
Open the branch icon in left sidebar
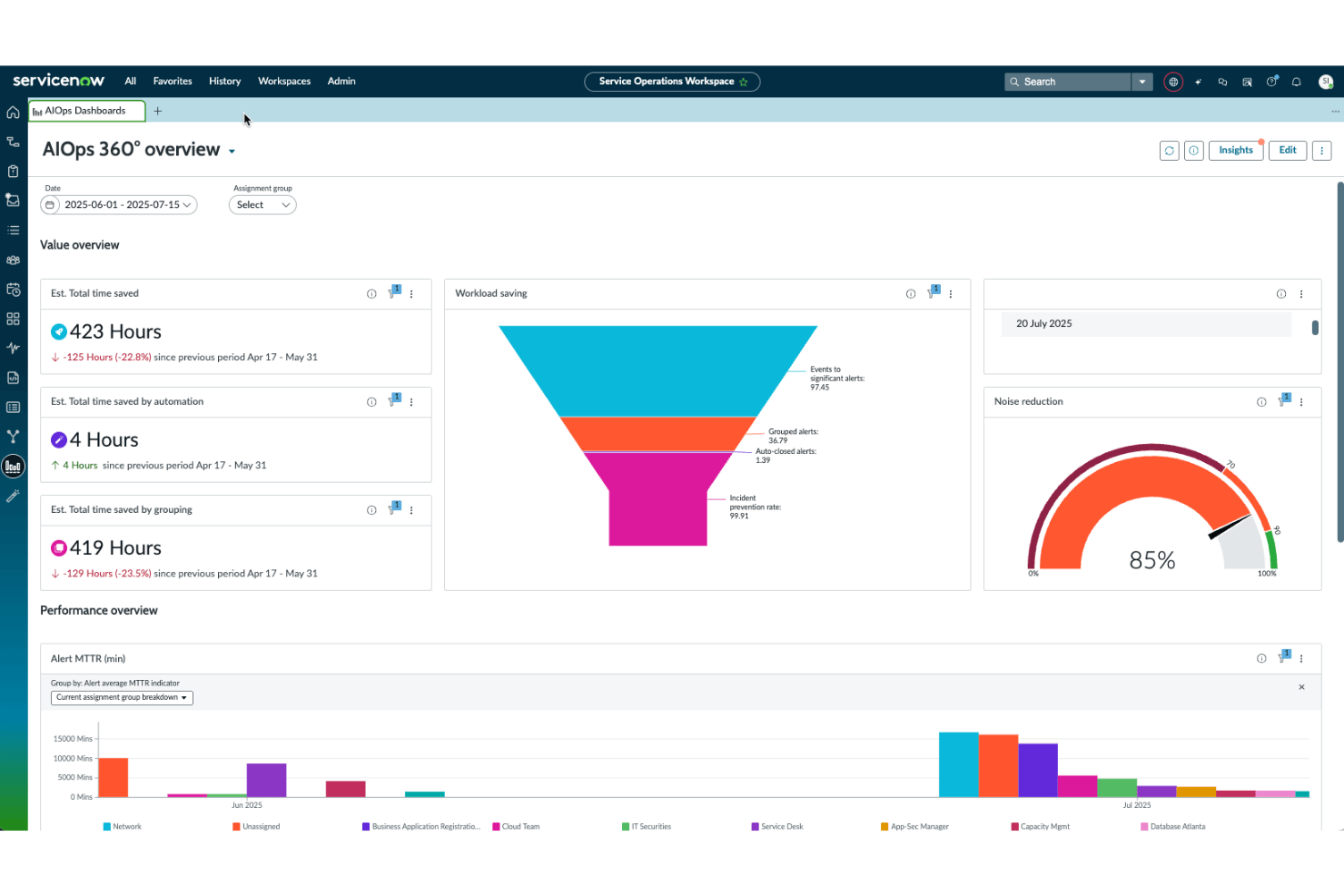[x=13, y=437]
